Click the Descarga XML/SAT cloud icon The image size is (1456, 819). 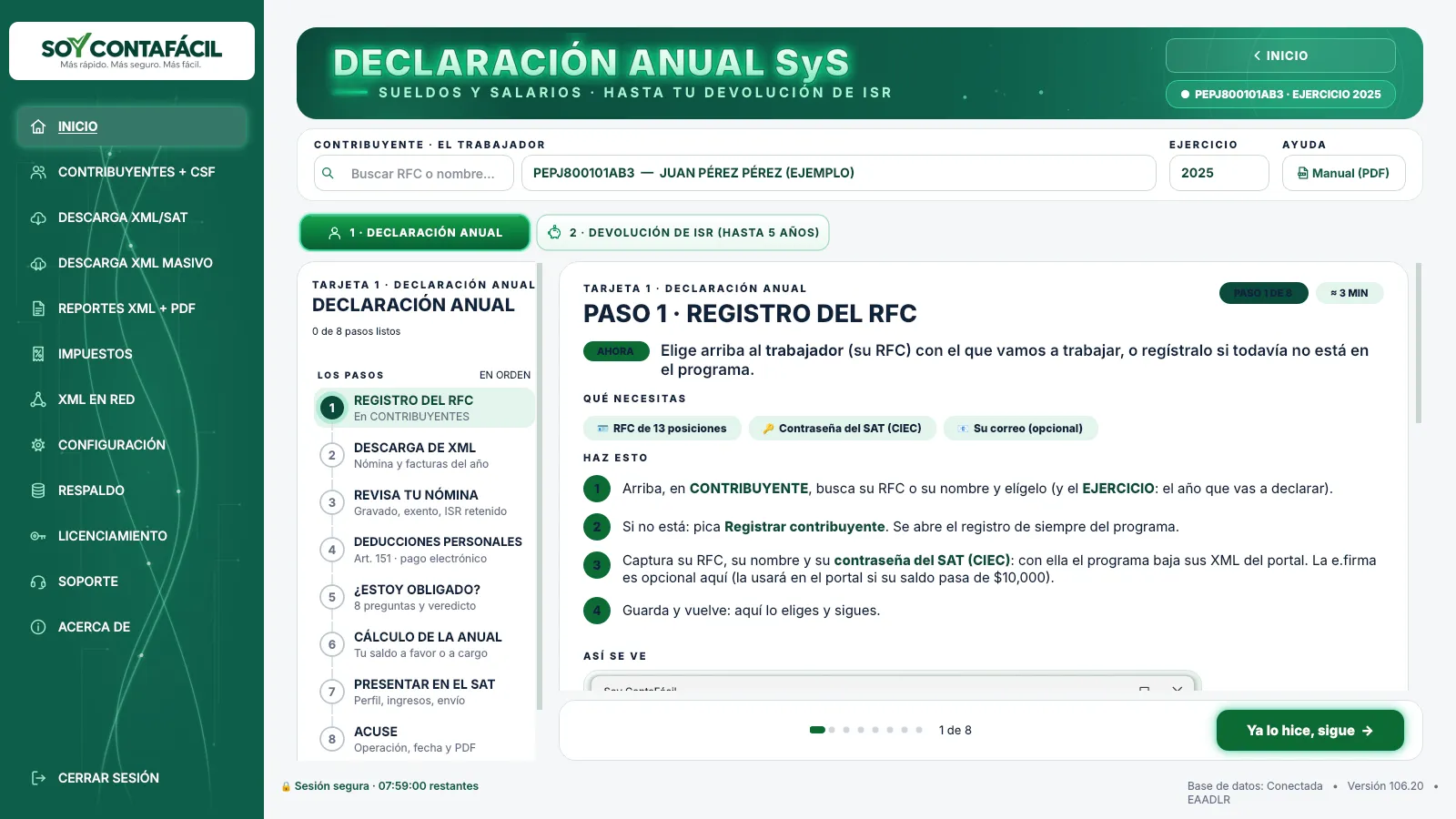tap(38, 217)
